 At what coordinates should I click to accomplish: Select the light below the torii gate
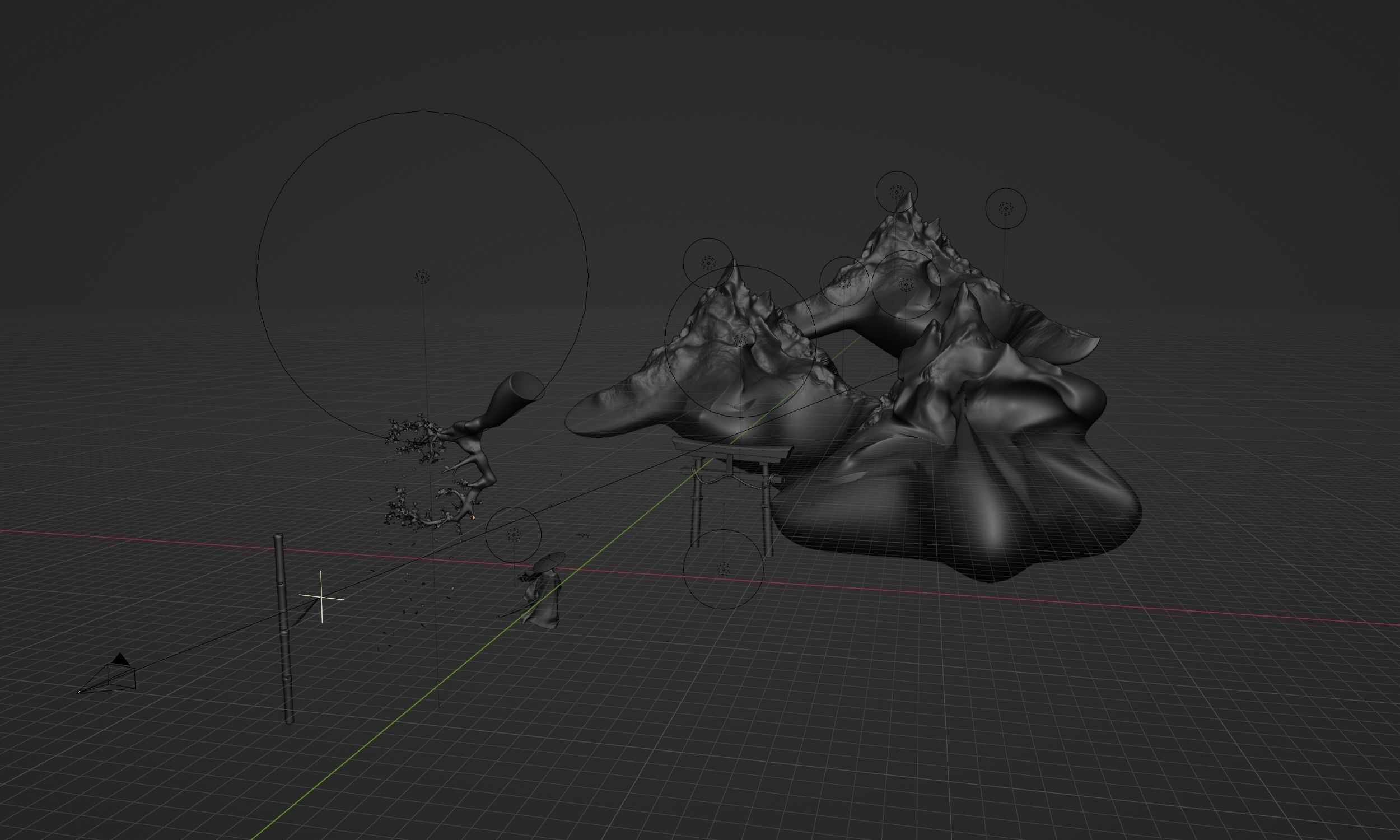(x=722, y=569)
